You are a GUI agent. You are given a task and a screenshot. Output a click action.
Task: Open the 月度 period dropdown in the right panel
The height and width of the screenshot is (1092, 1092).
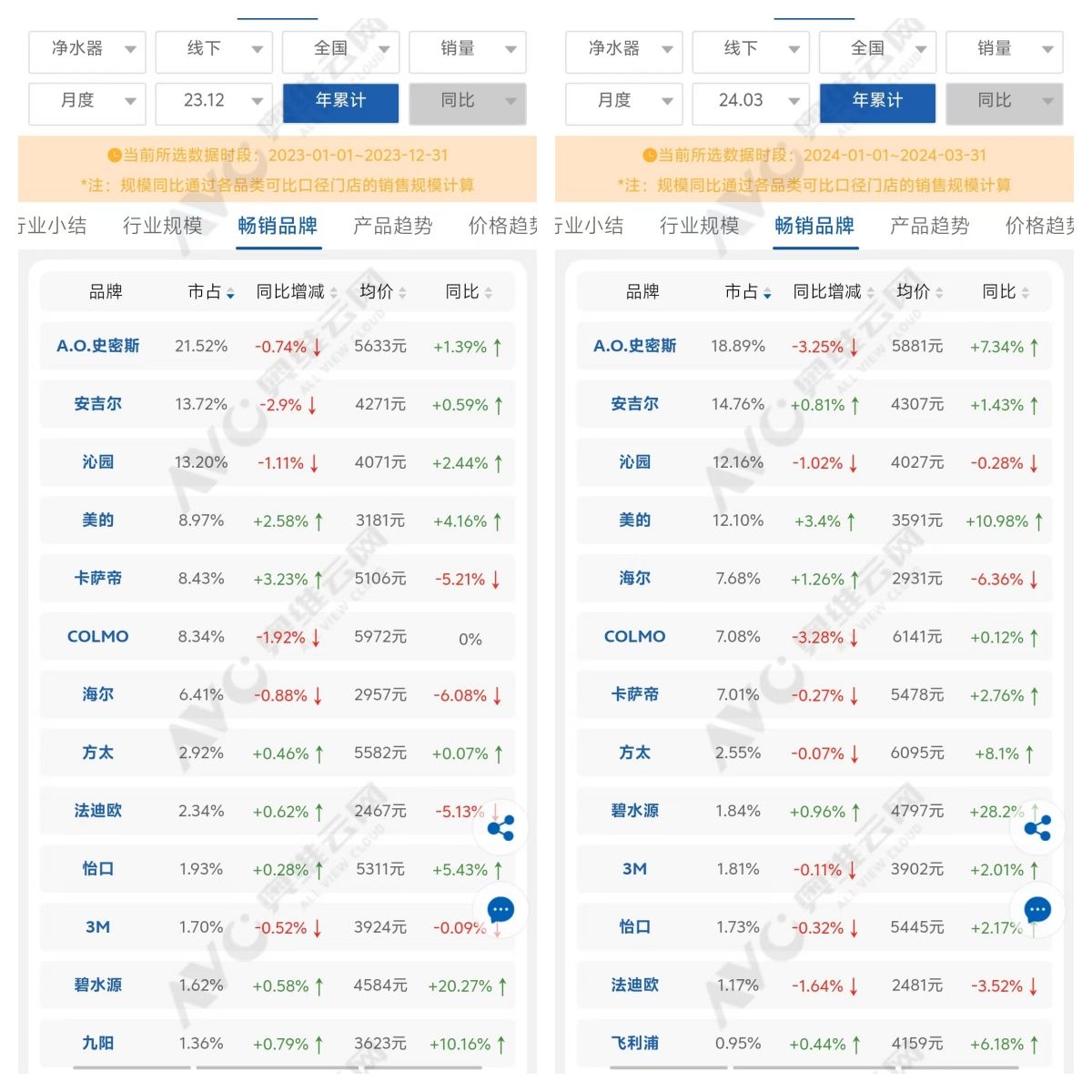tap(624, 102)
